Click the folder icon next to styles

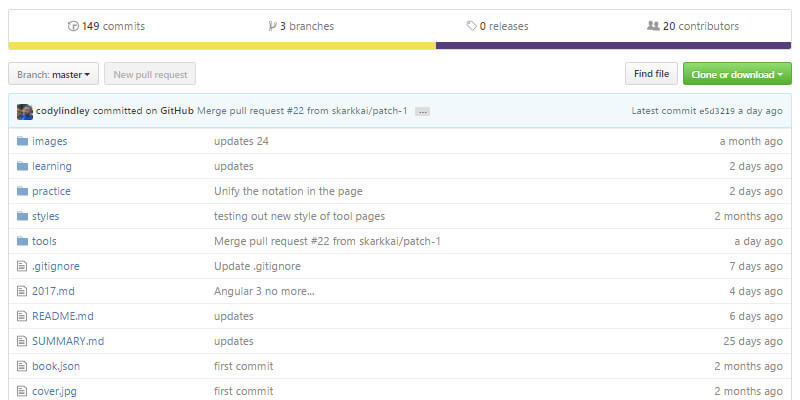[23, 216]
